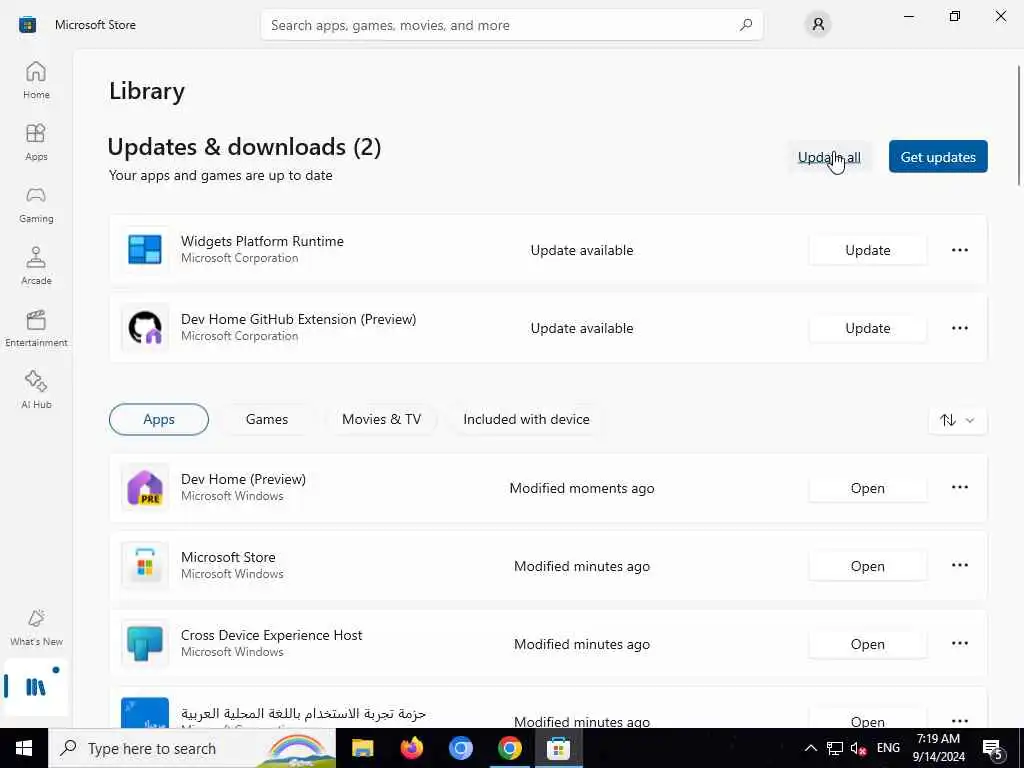This screenshot has height=768, width=1024.
Task: Open the Gaming section
Action: click(36, 204)
